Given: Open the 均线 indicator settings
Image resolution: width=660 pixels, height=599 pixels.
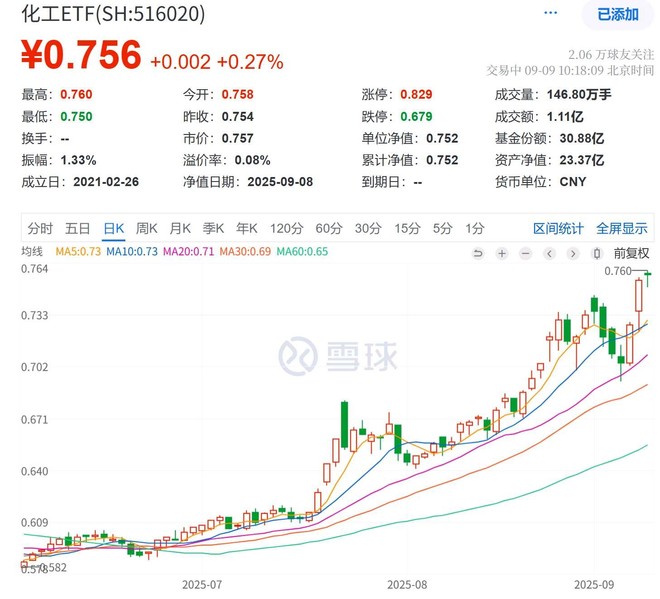Looking at the screenshot, I should click(x=32, y=252).
